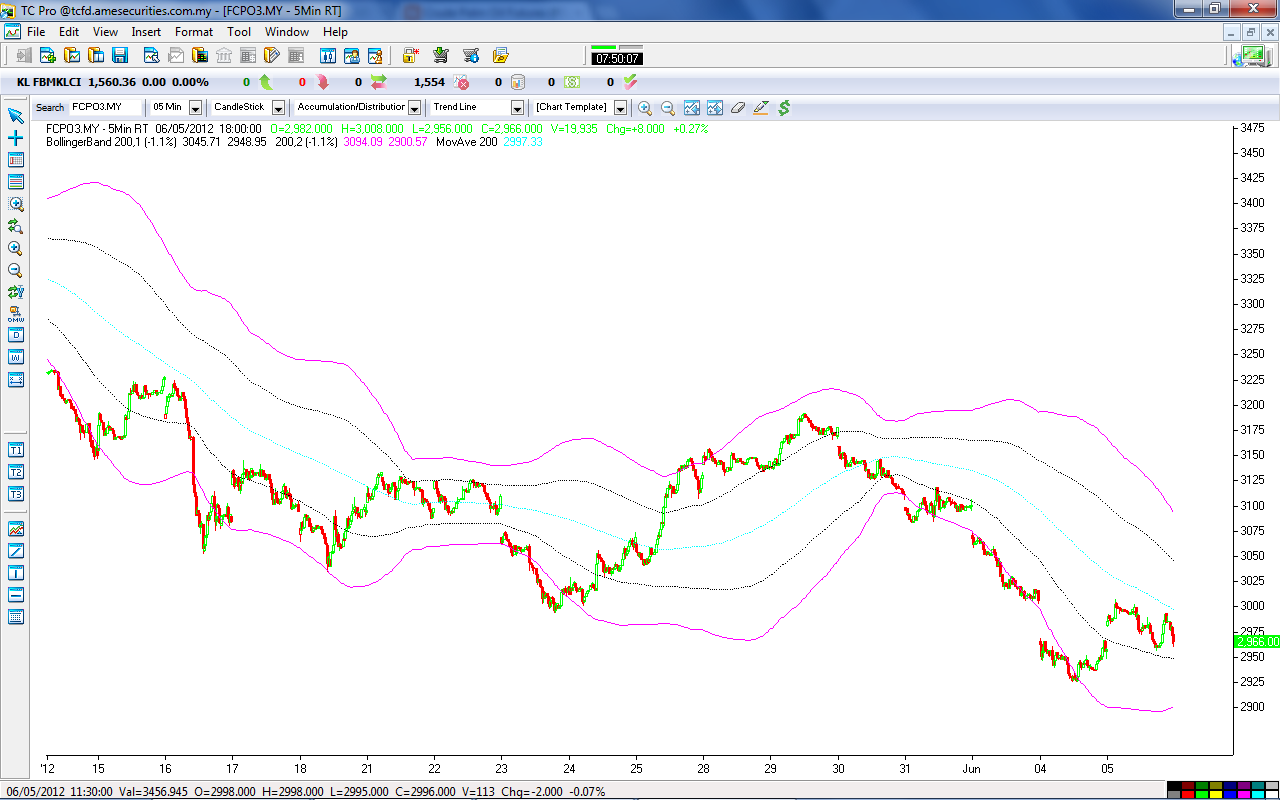Open the Format menu
1282x802 pixels.
[x=194, y=31]
